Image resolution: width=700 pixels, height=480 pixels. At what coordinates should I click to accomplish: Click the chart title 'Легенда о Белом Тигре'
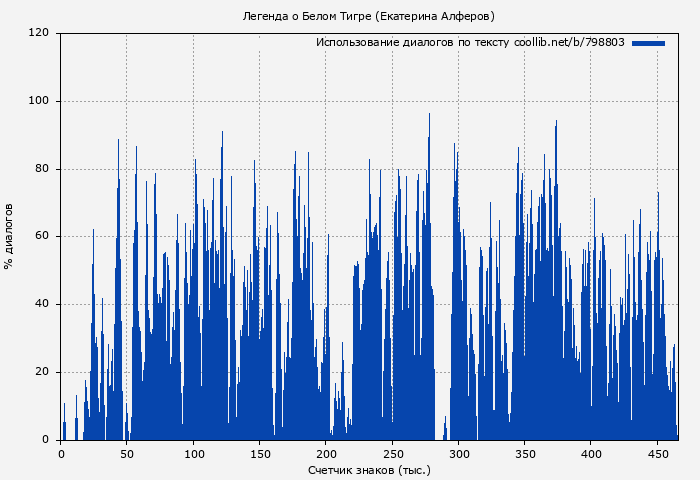click(x=369, y=16)
